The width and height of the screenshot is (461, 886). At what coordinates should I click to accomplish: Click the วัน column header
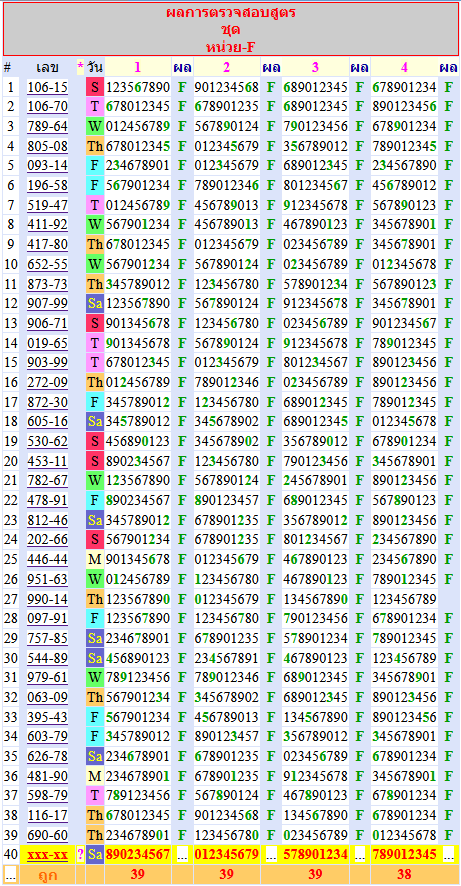pyautogui.click(x=95, y=67)
